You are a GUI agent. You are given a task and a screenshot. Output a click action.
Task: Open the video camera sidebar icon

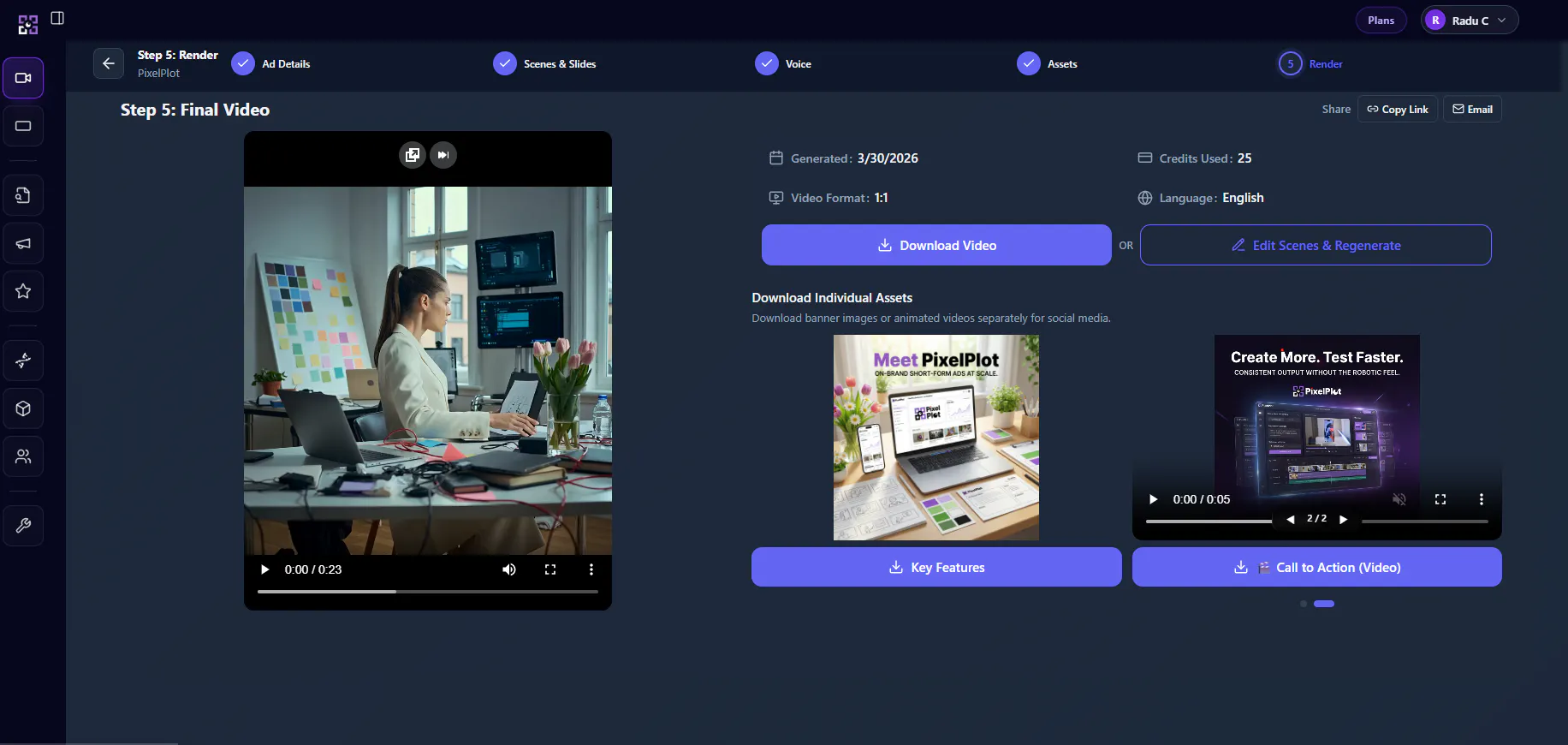(x=23, y=78)
